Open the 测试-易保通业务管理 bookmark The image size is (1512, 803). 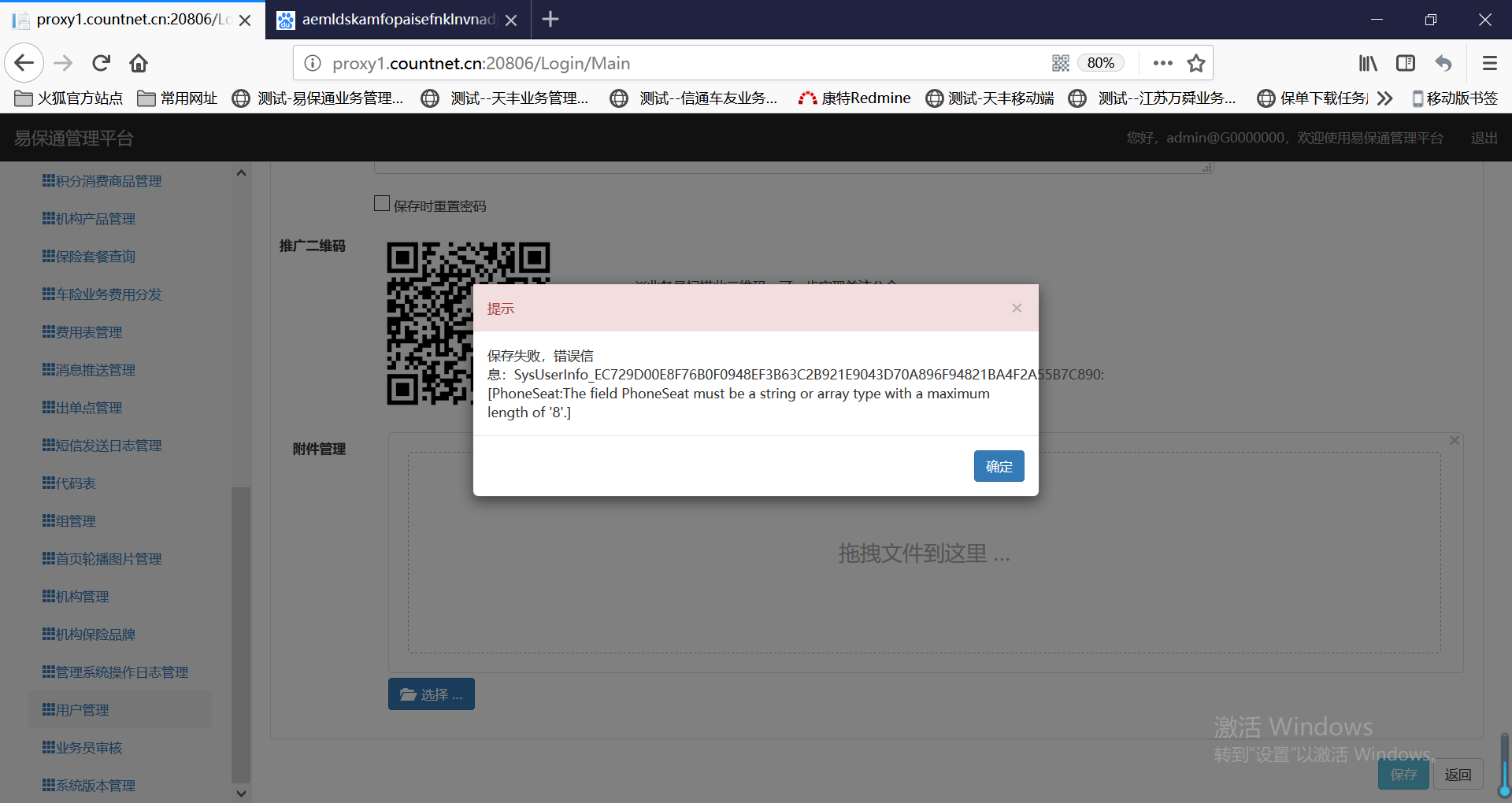(x=318, y=98)
